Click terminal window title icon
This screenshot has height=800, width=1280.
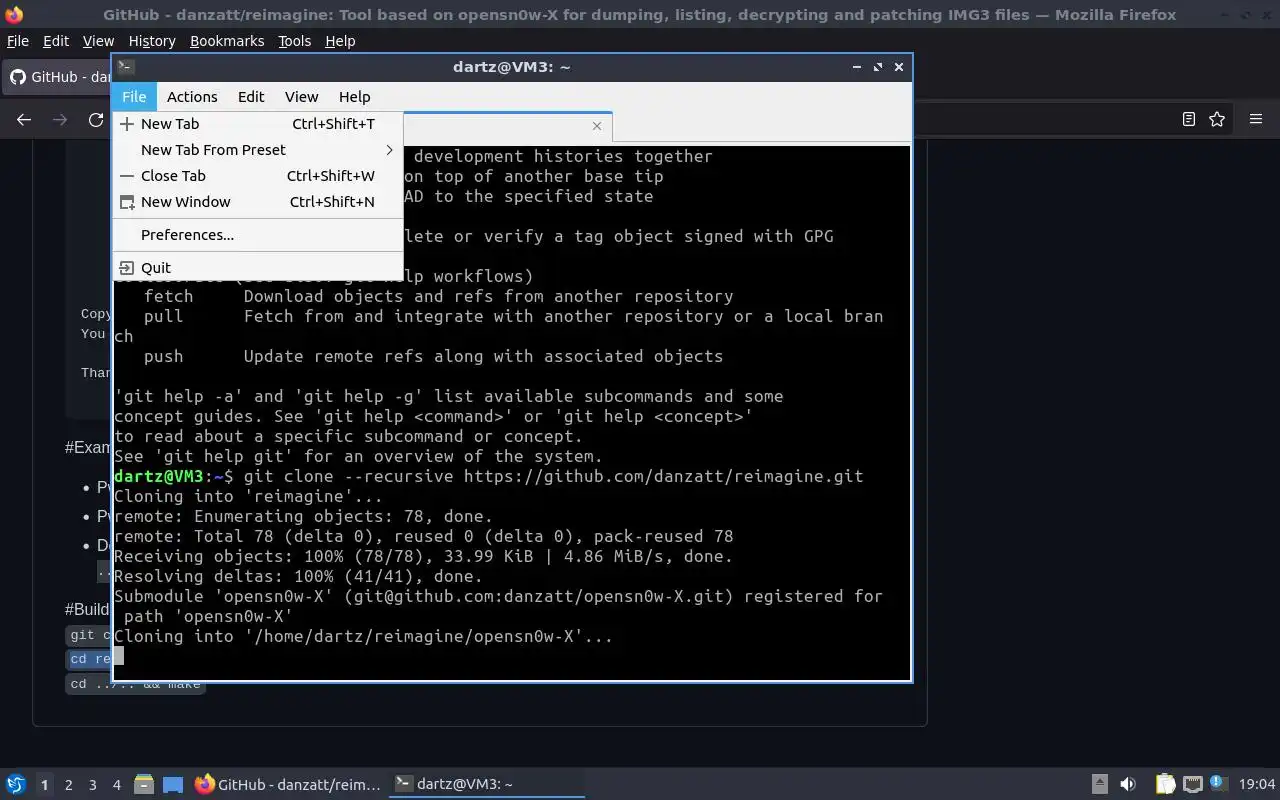pyautogui.click(x=125, y=67)
